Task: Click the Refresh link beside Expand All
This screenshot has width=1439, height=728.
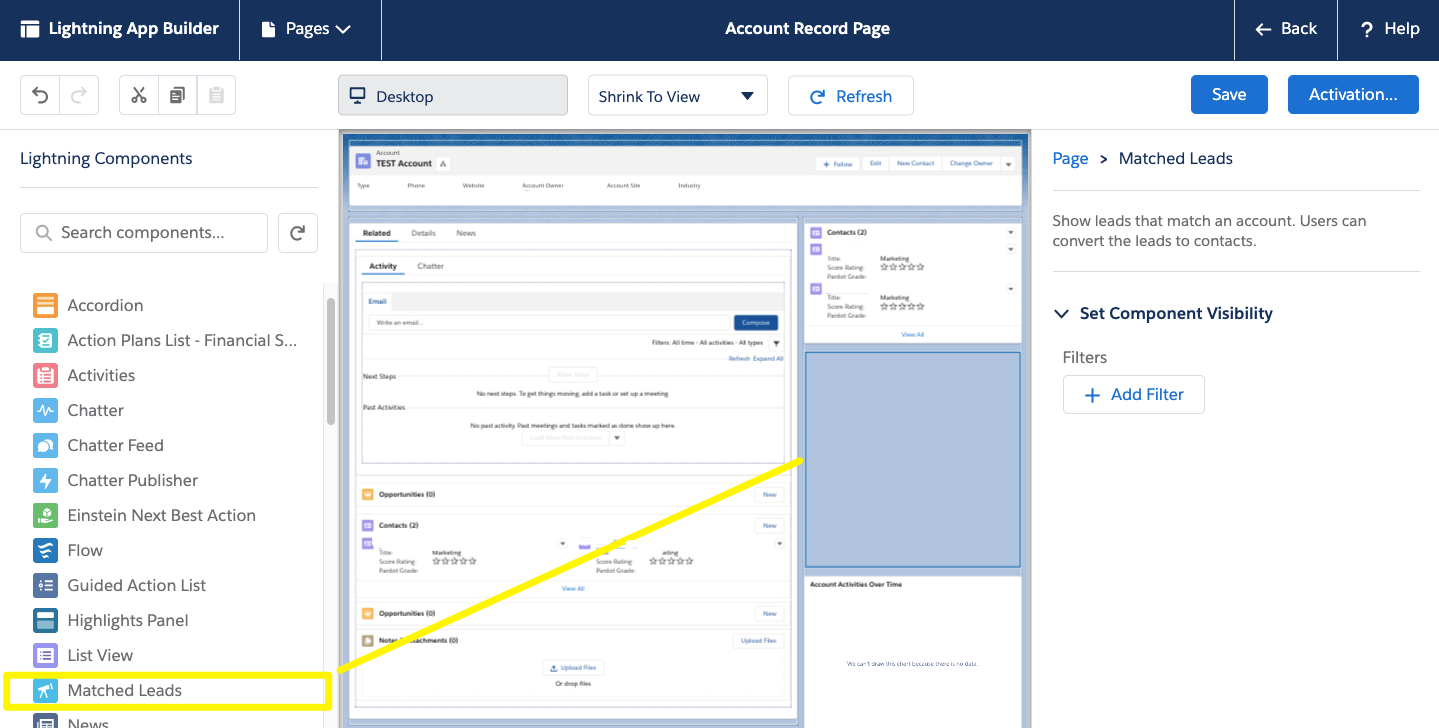Action: coord(739,358)
